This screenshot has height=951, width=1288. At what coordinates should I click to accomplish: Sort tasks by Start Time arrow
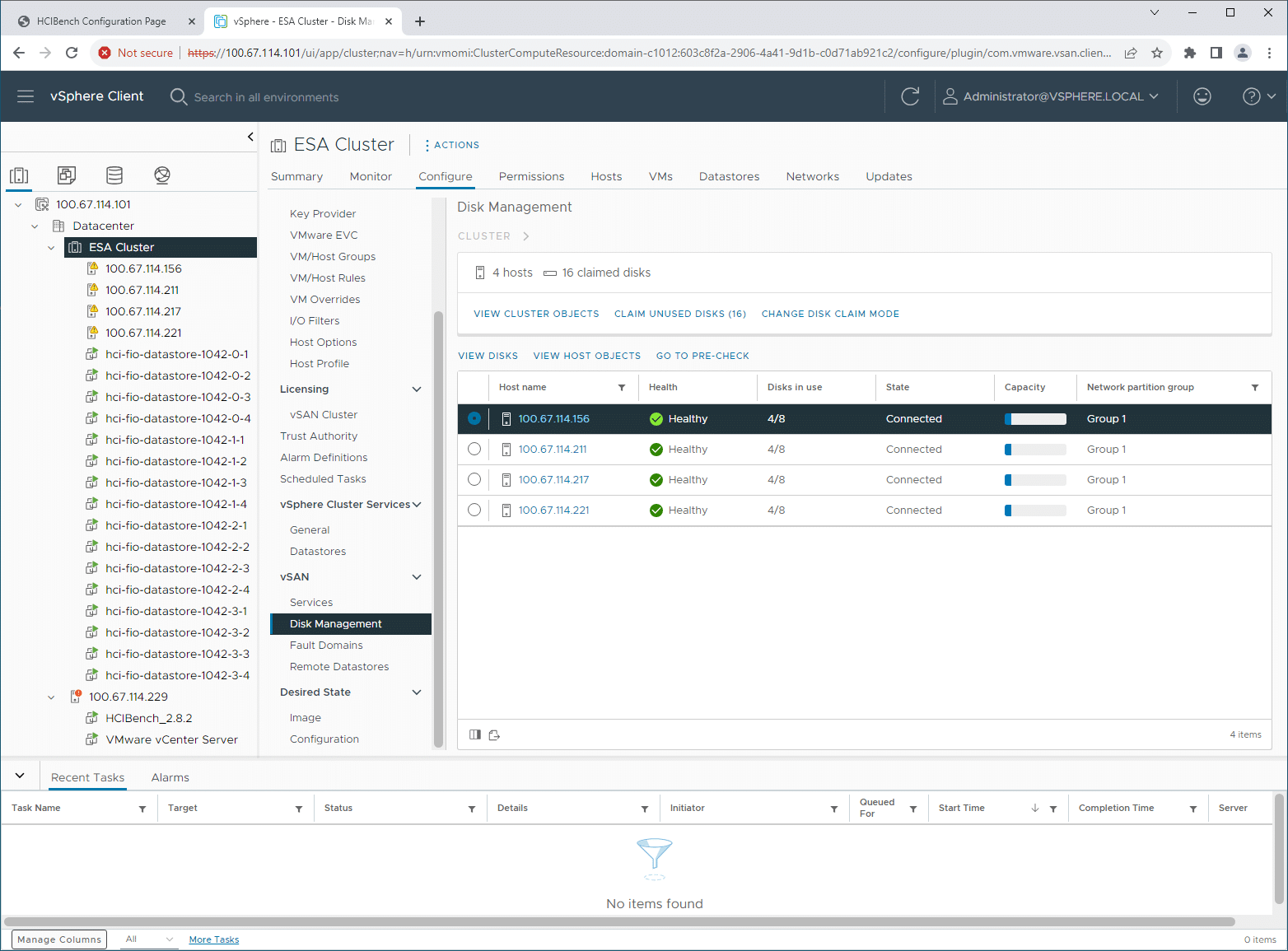tap(1035, 808)
